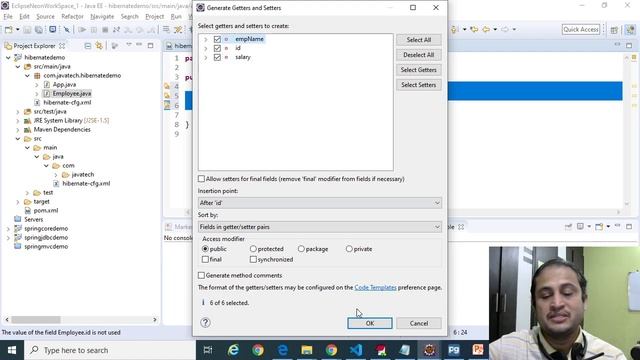Collapse all in Project Explorer toolbar
Screen dimensions: 640x360
coord(88,46)
